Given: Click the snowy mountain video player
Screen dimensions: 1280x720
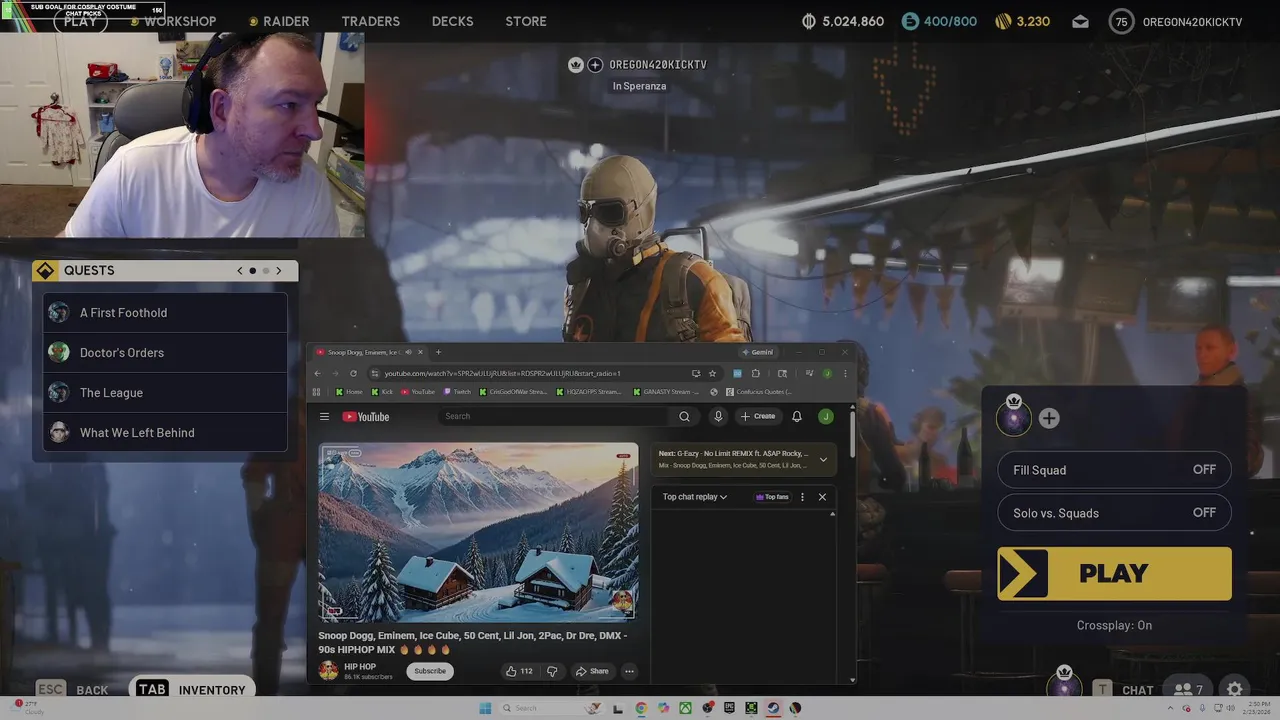Looking at the screenshot, I should pos(478,532).
